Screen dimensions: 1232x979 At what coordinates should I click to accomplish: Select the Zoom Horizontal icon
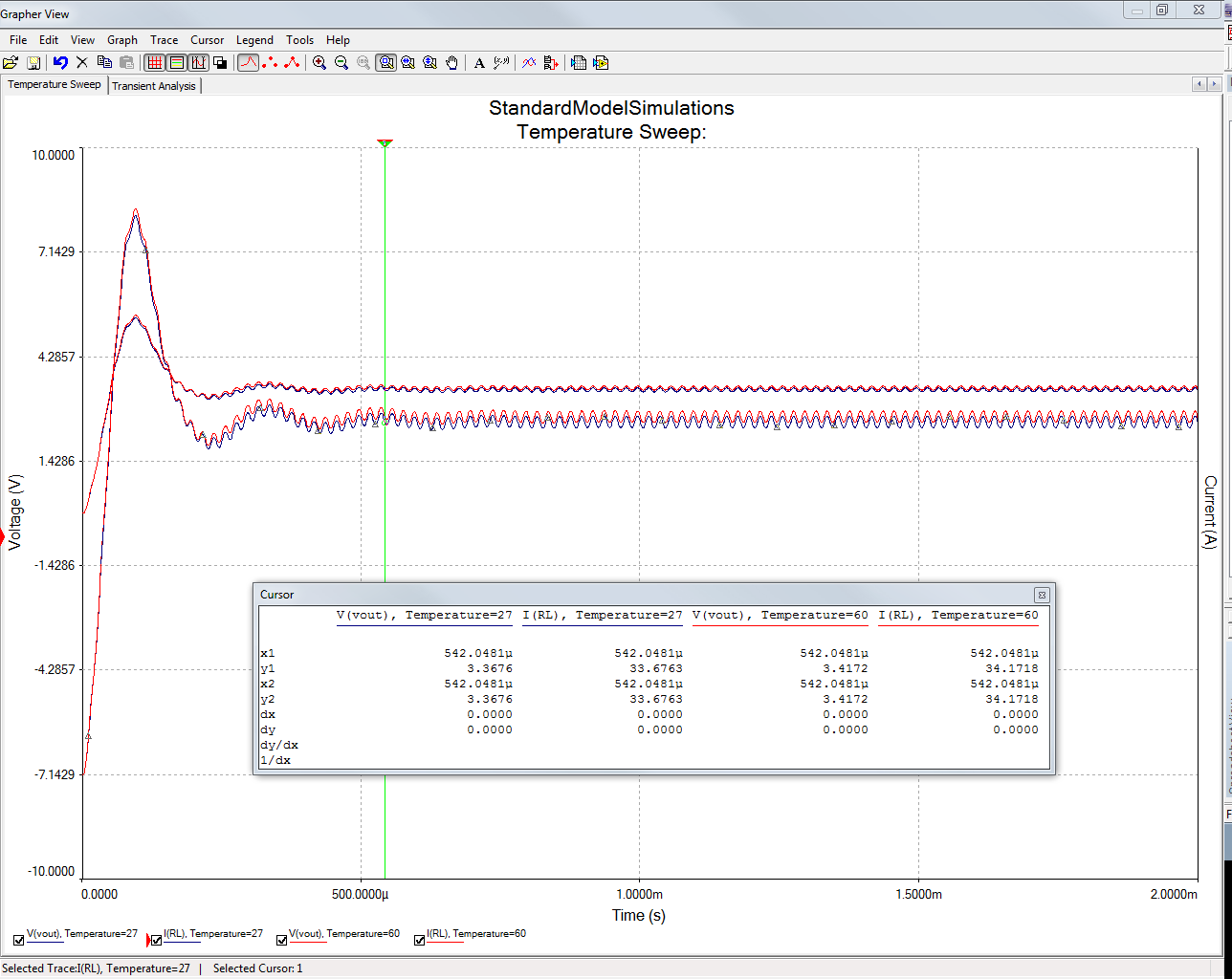tap(408, 63)
